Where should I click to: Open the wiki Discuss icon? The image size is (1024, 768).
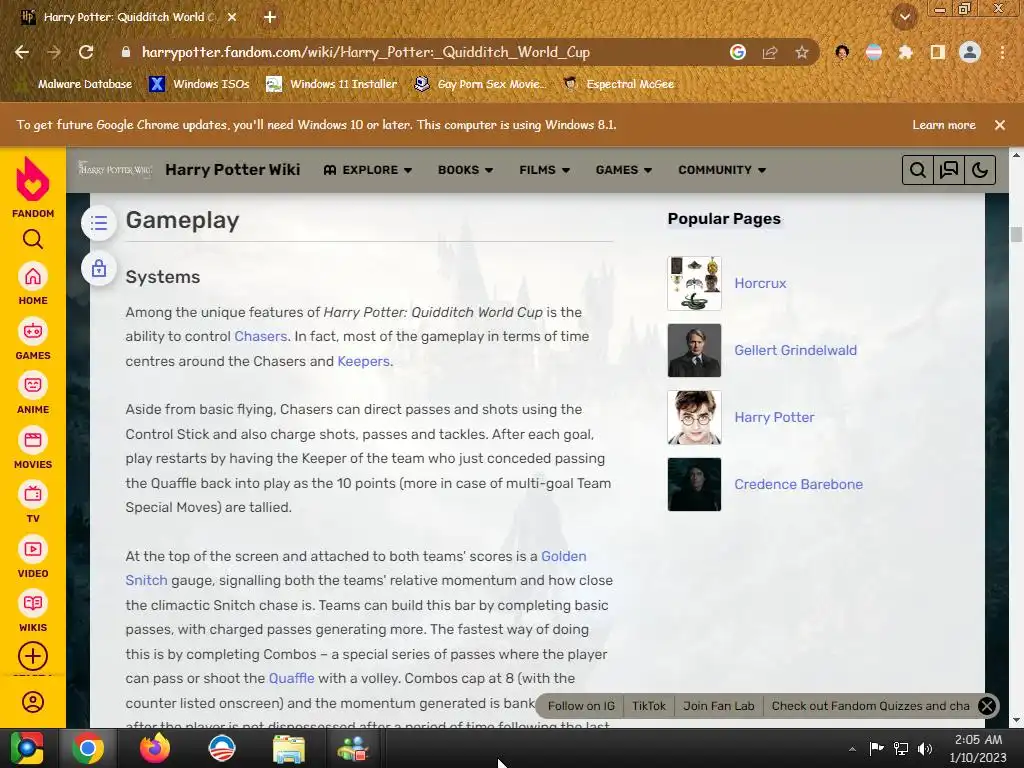click(949, 170)
